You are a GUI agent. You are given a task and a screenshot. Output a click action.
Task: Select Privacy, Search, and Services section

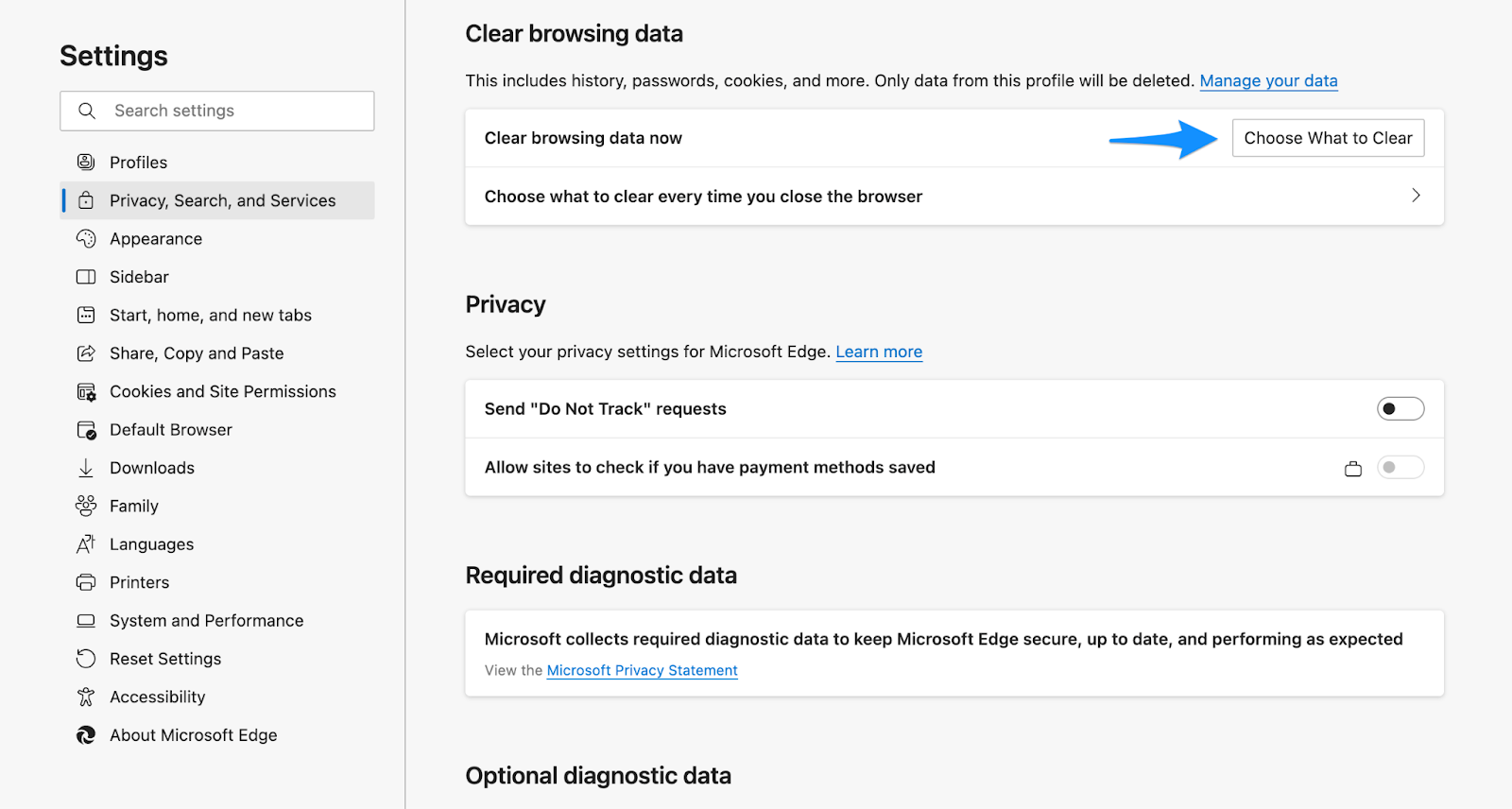coord(217,200)
